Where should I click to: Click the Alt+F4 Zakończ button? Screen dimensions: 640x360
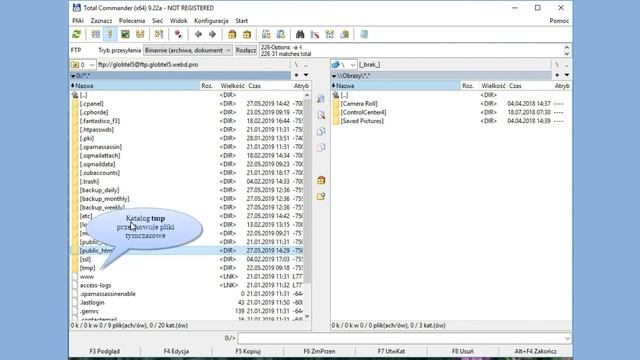(x=535, y=351)
